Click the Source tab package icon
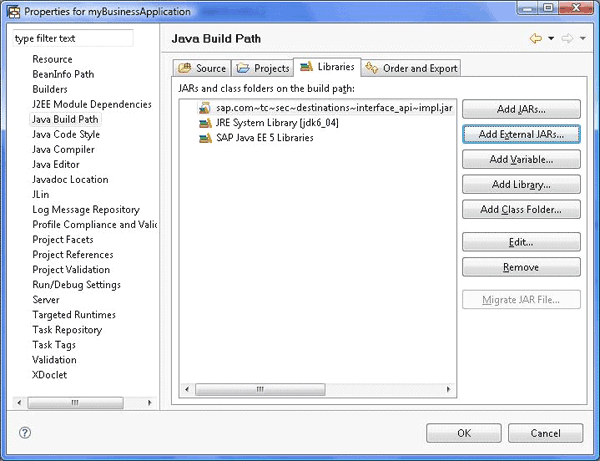This screenshot has width=600, height=461. [185, 68]
